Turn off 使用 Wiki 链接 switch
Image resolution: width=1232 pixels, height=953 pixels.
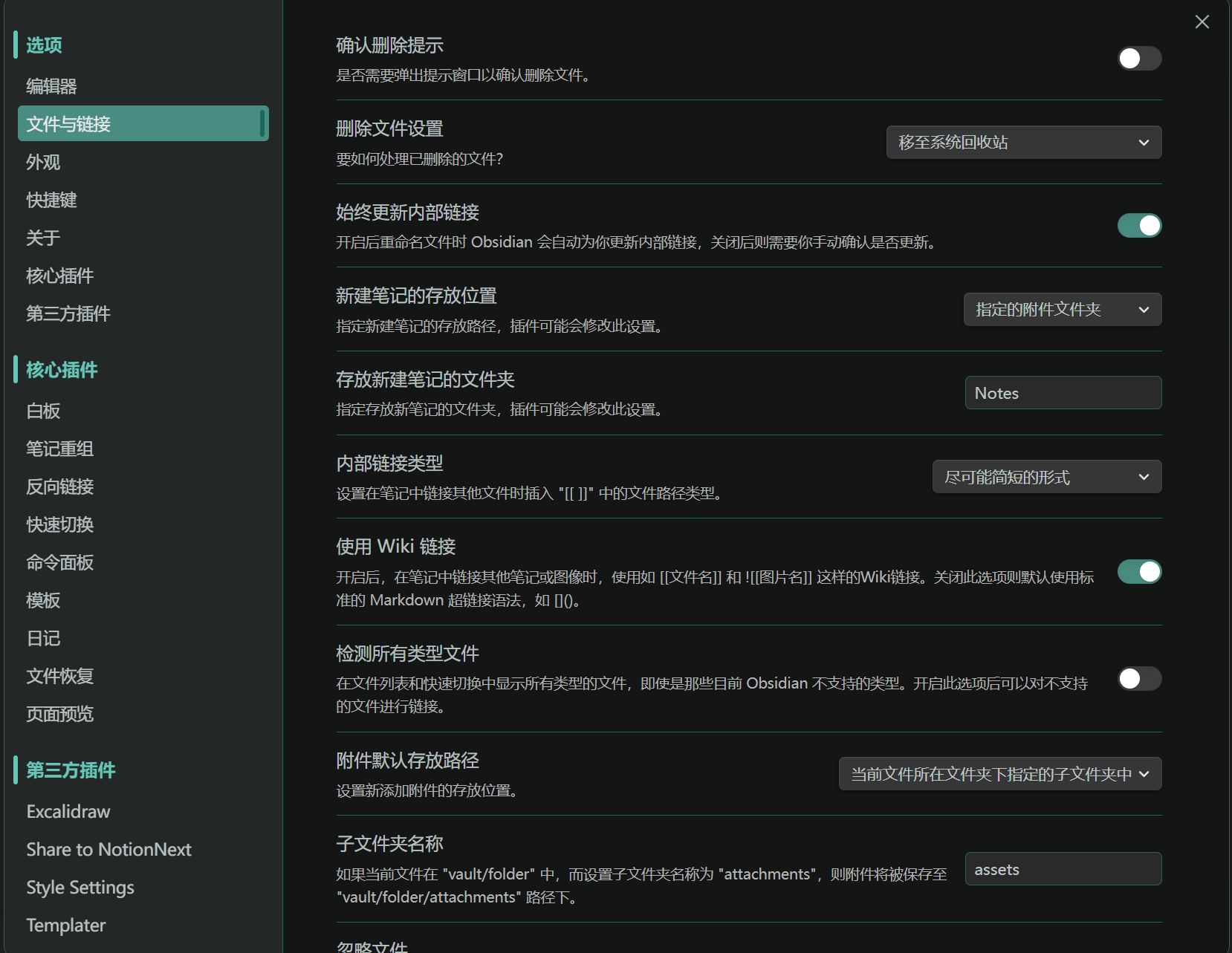pos(1139,572)
